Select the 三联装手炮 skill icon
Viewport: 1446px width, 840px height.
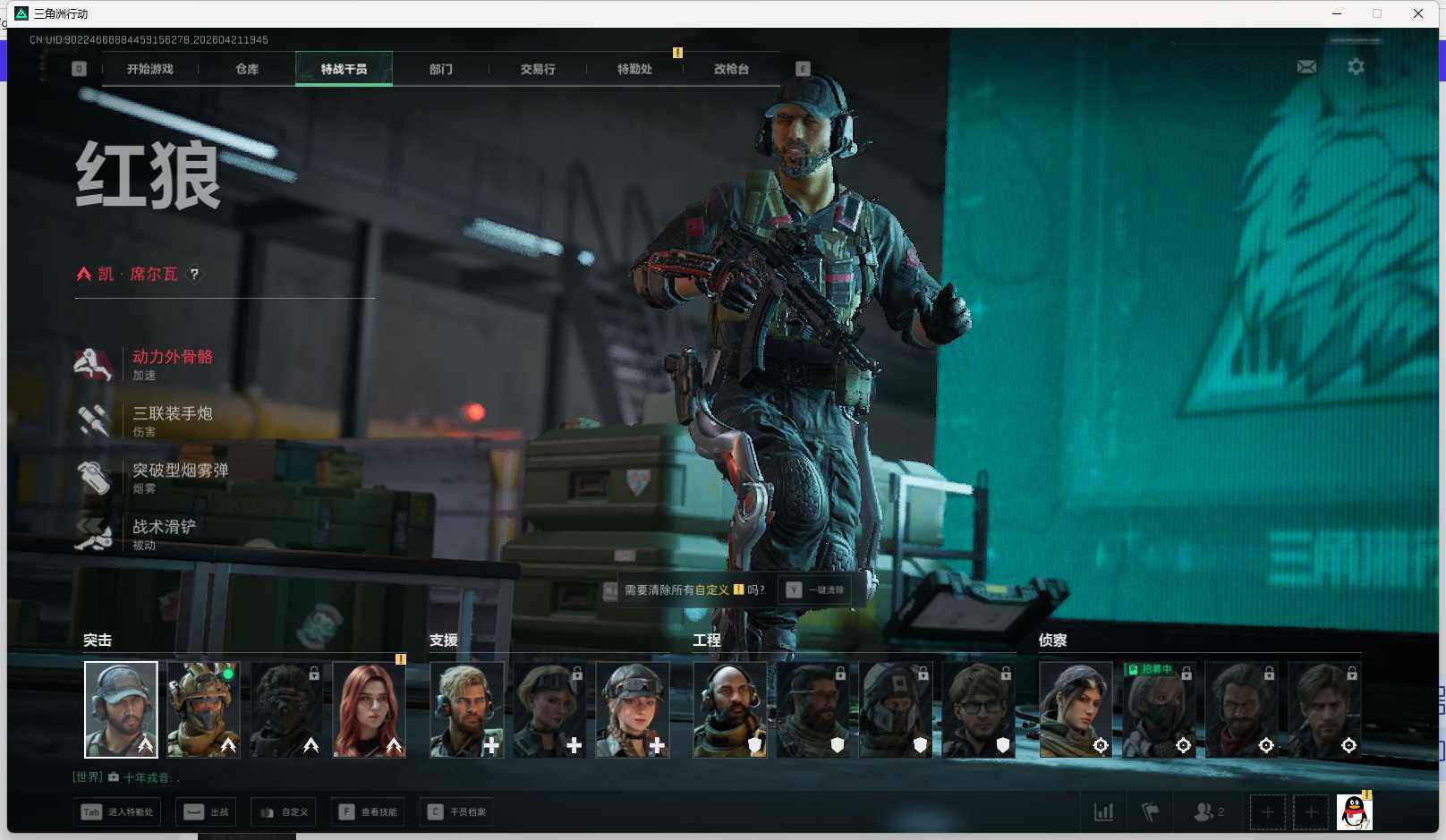point(93,420)
